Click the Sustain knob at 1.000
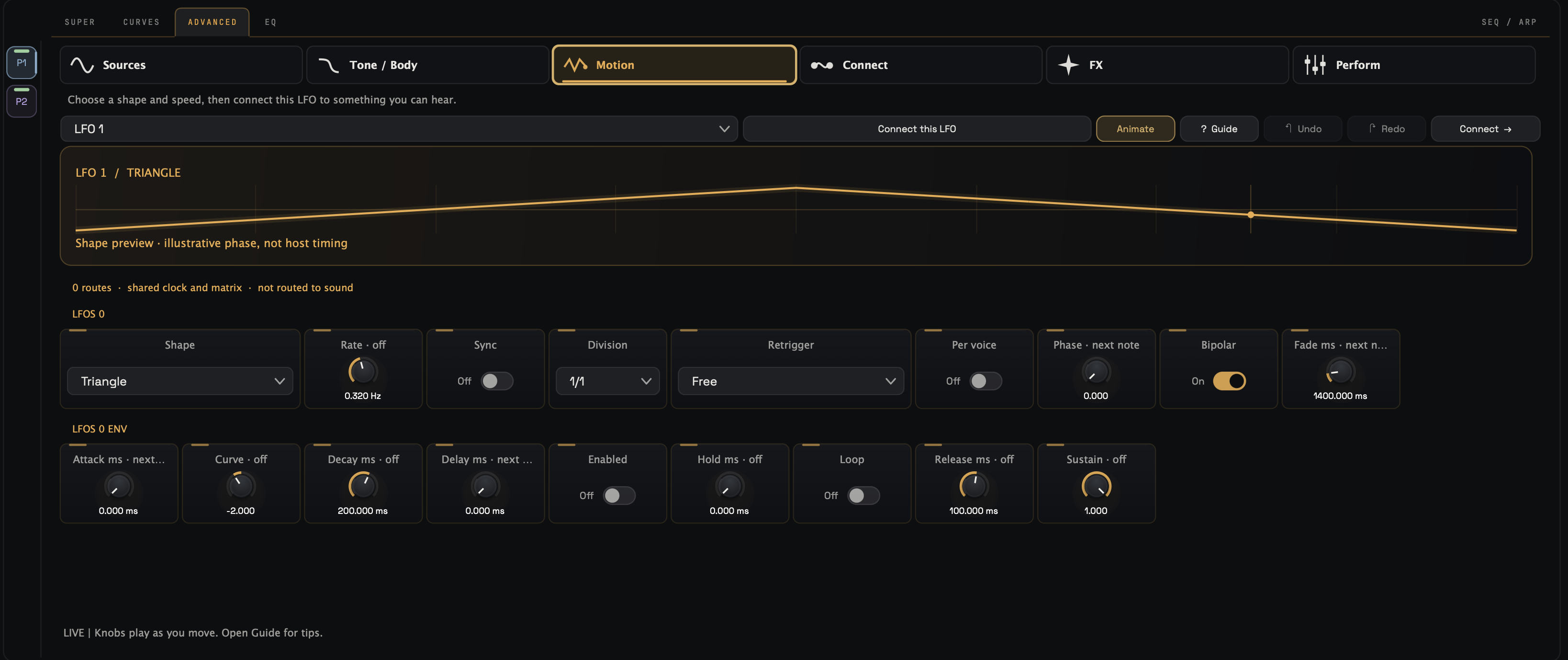This screenshot has height=660, width=1568. pyautogui.click(x=1096, y=486)
